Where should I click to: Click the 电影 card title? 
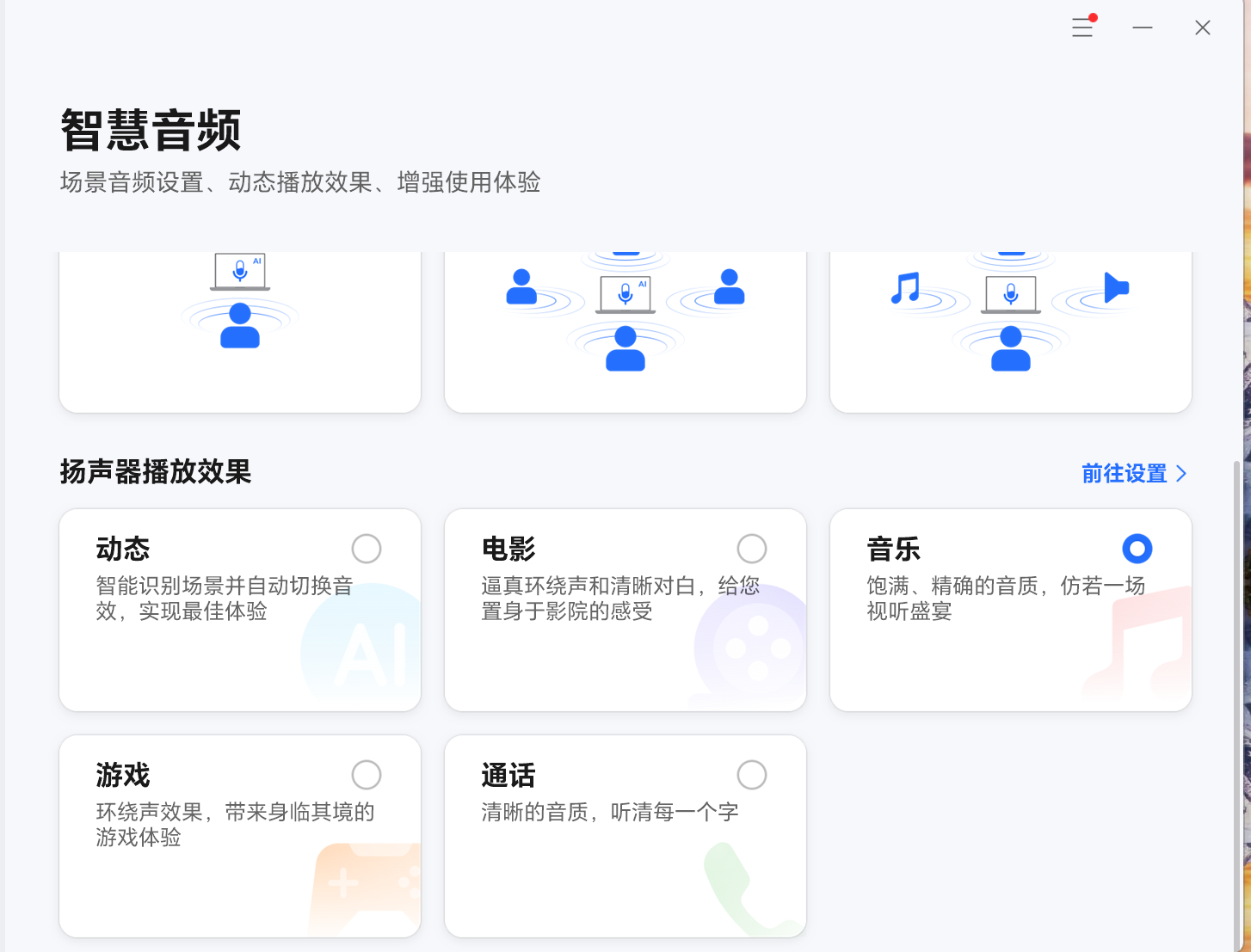(x=508, y=549)
